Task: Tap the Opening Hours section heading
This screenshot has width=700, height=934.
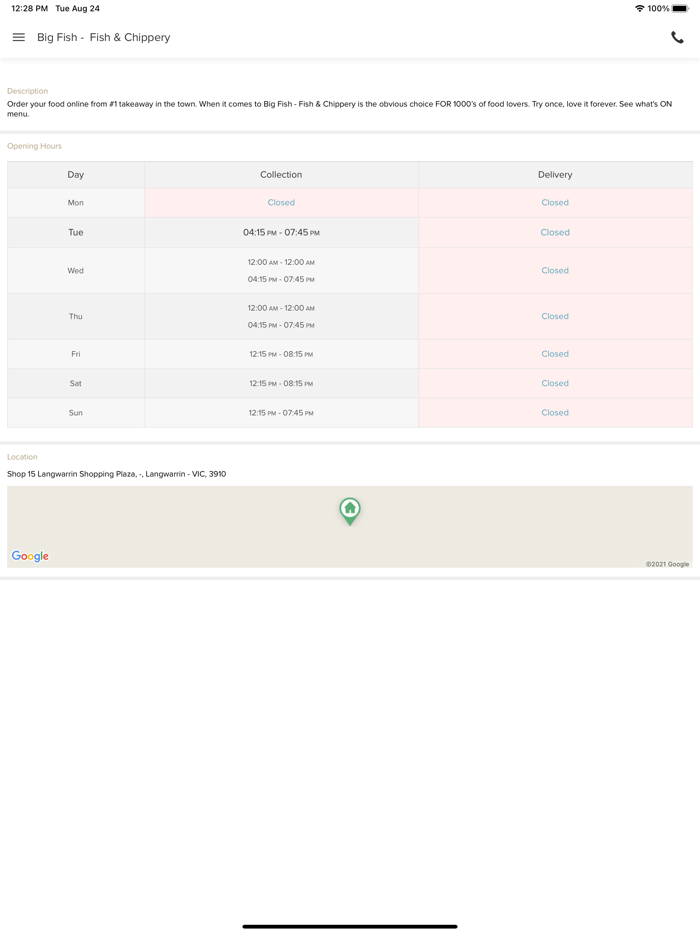Action: pyautogui.click(x=34, y=146)
